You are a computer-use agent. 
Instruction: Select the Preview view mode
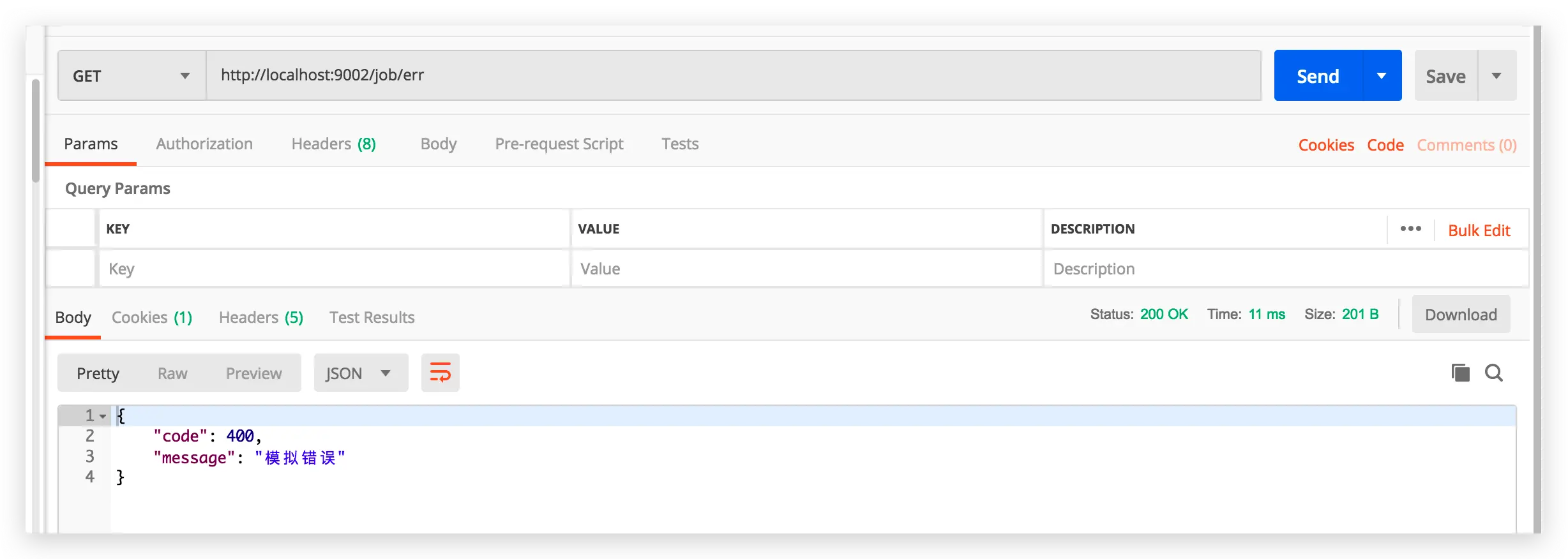pos(253,373)
